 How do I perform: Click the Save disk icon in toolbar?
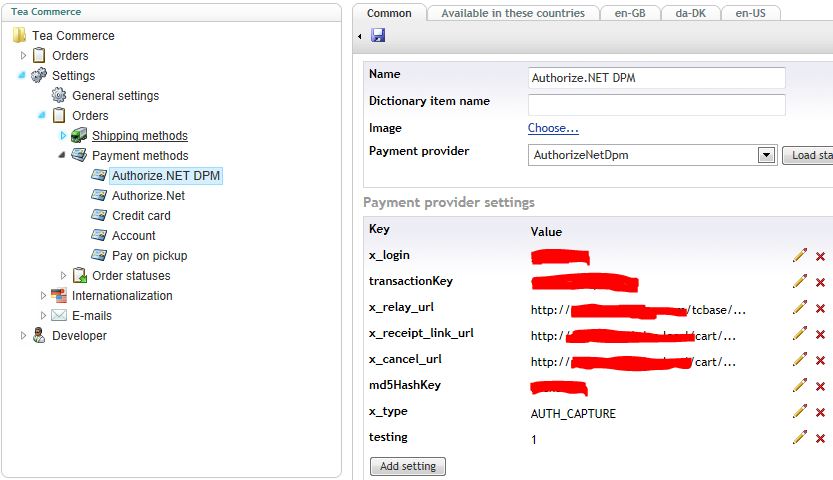[x=378, y=36]
